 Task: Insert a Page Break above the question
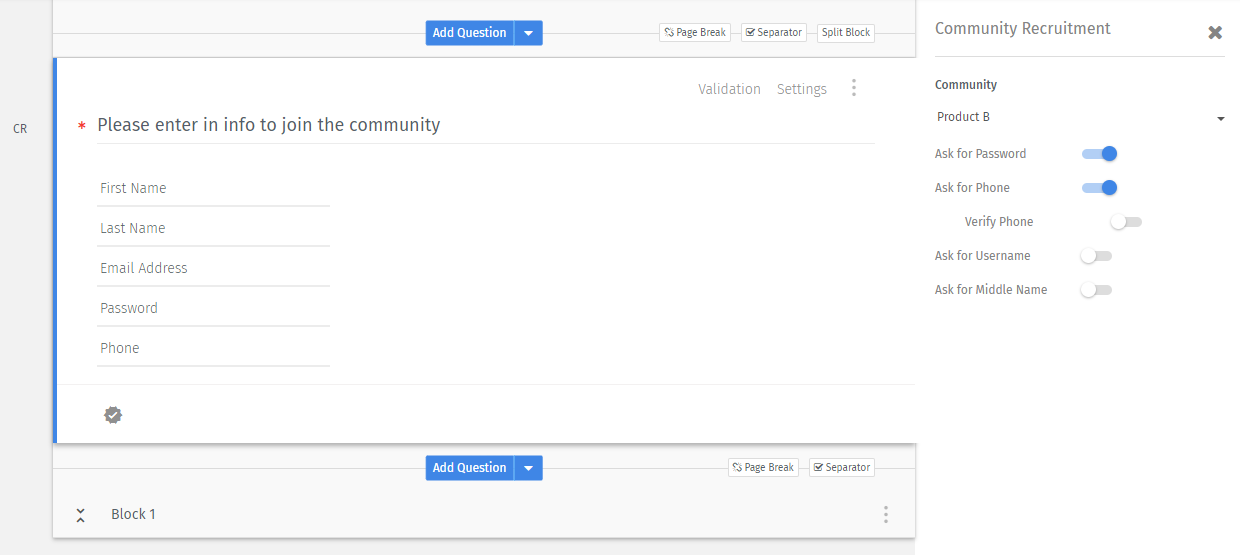point(695,33)
